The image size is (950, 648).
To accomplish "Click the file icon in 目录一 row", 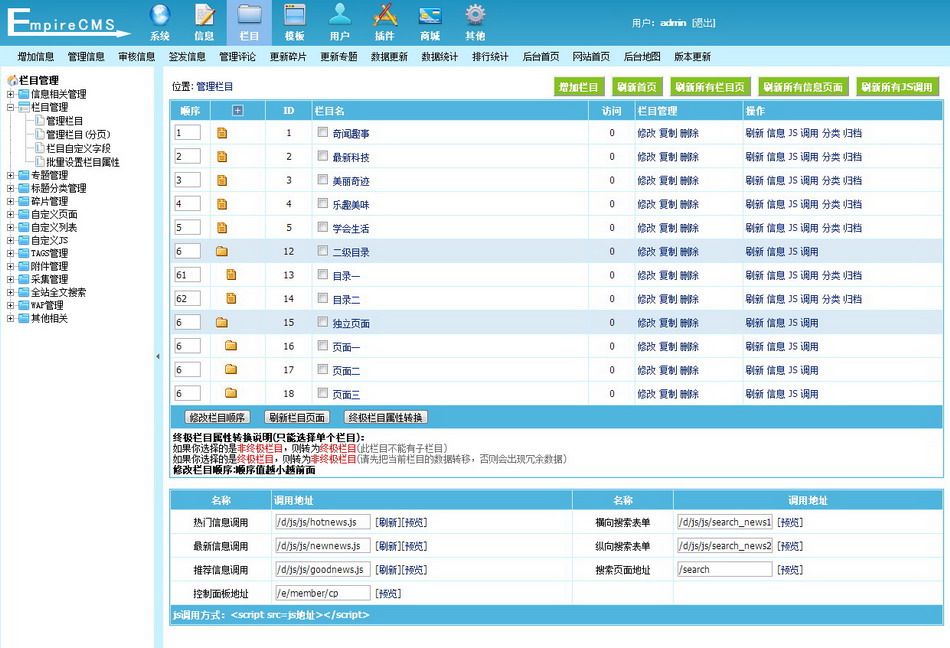I will point(231,274).
